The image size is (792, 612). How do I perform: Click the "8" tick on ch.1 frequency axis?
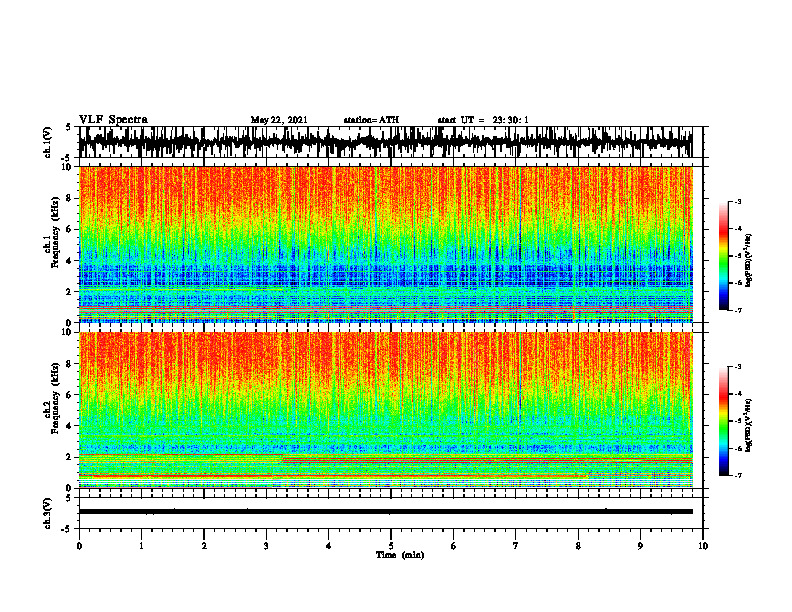coord(70,198)
